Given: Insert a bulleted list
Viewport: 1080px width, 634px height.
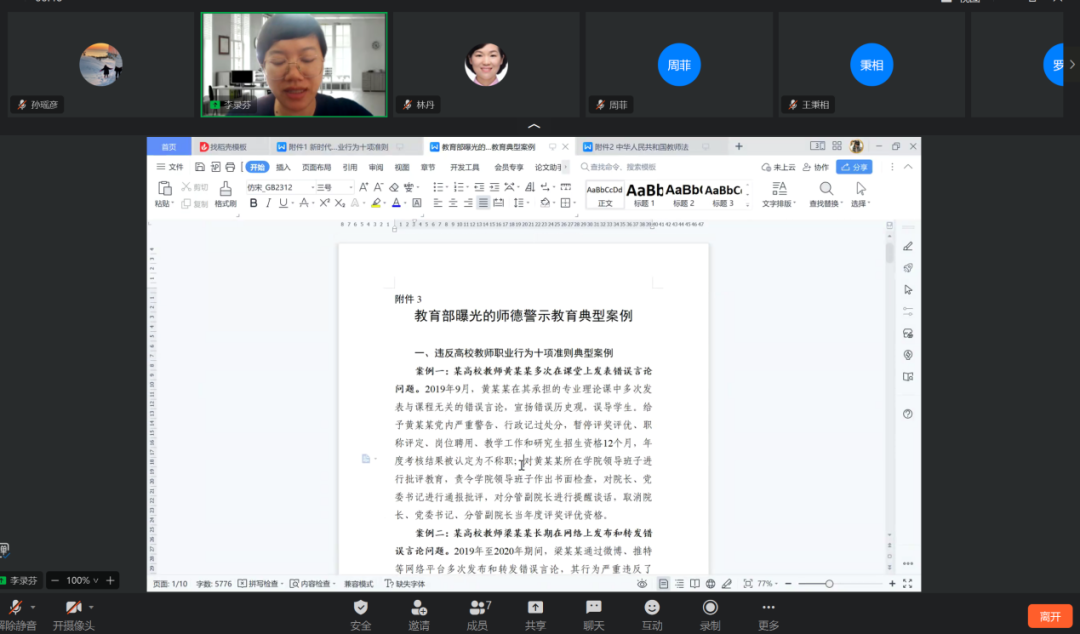Looking at the screenshot, I should click(437, 187).
